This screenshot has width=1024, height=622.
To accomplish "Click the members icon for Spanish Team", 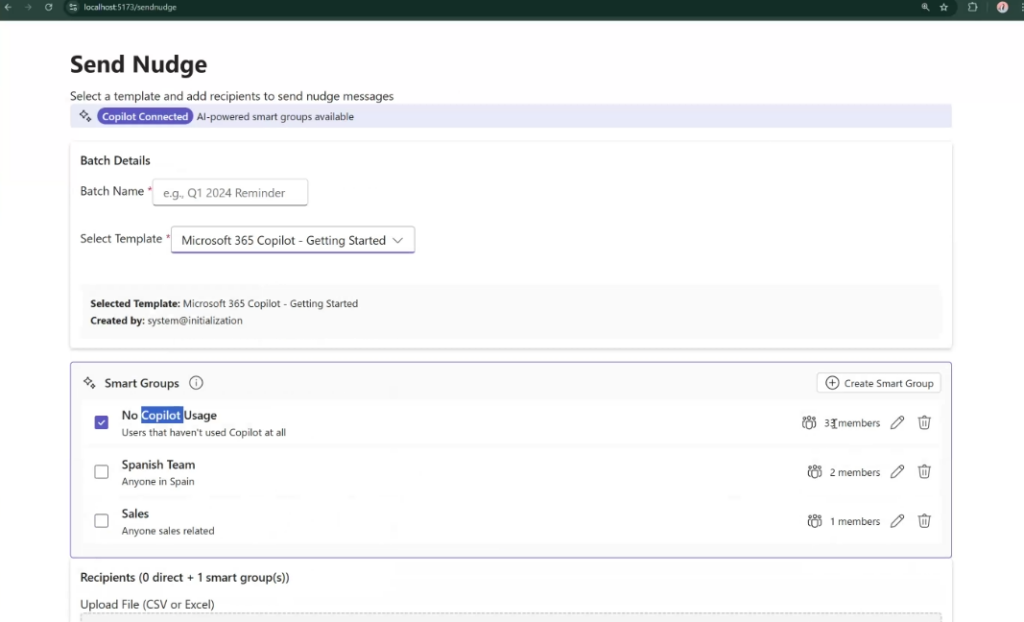I will click(815, 472).
